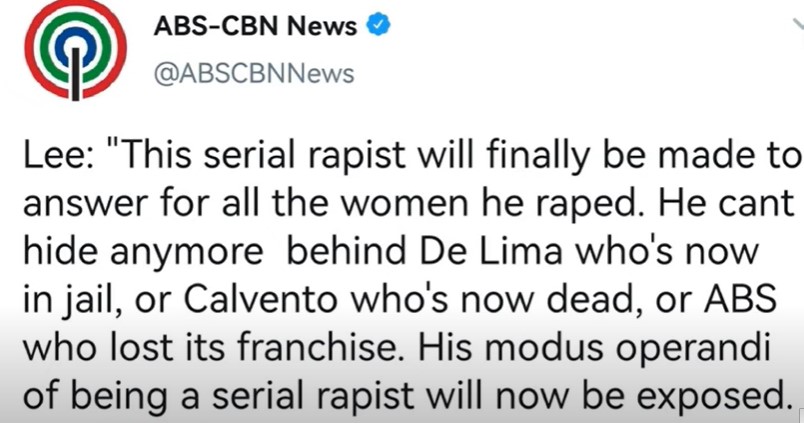Open the tweet options chevron at top right

(x=798, y=25)
